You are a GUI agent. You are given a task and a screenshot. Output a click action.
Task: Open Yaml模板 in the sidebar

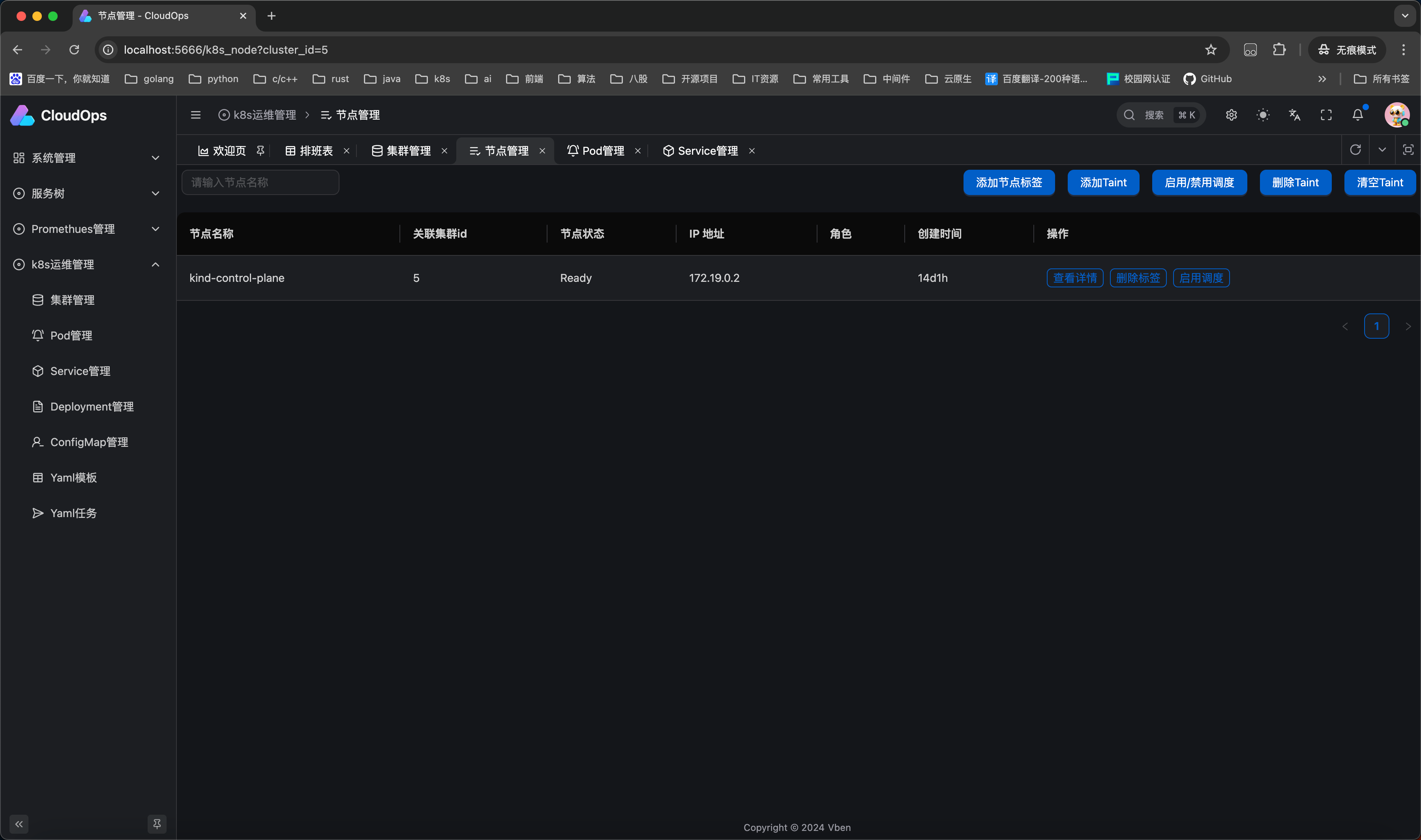[x=87, y=478]
